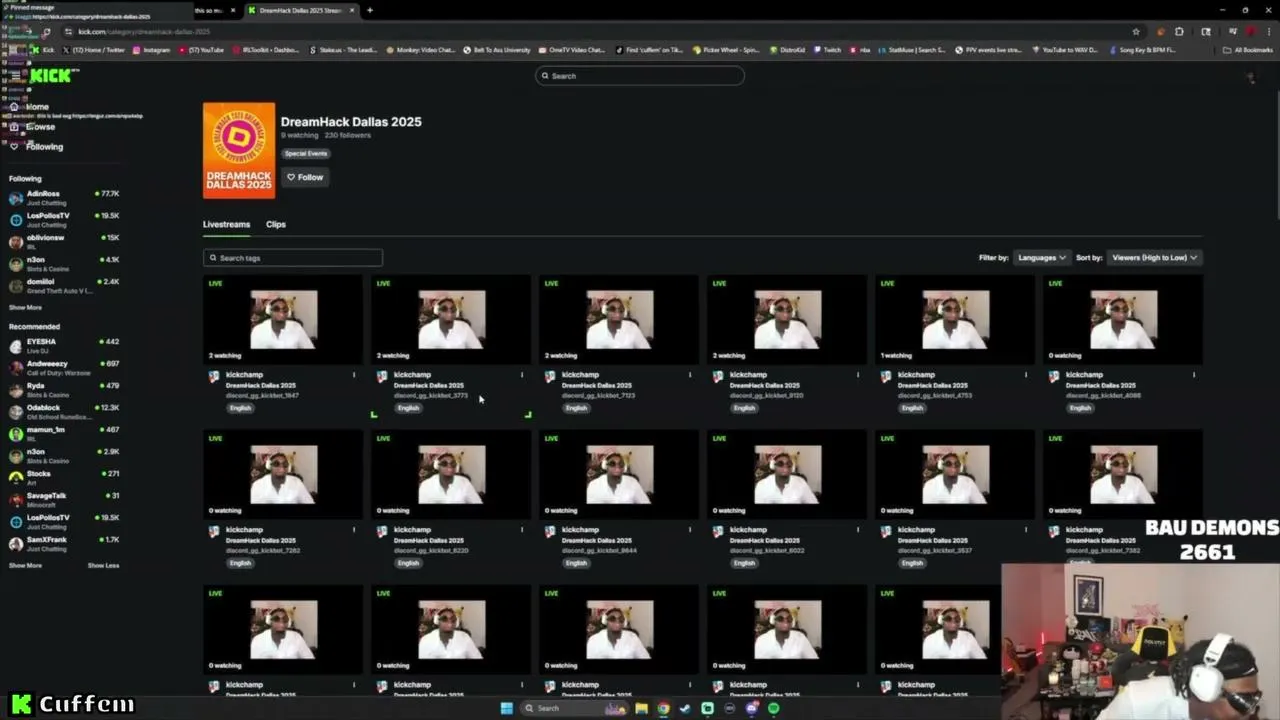Click the Kick logo in the sidebar
Screen dimensions: 1280x720
coord(52,75)
